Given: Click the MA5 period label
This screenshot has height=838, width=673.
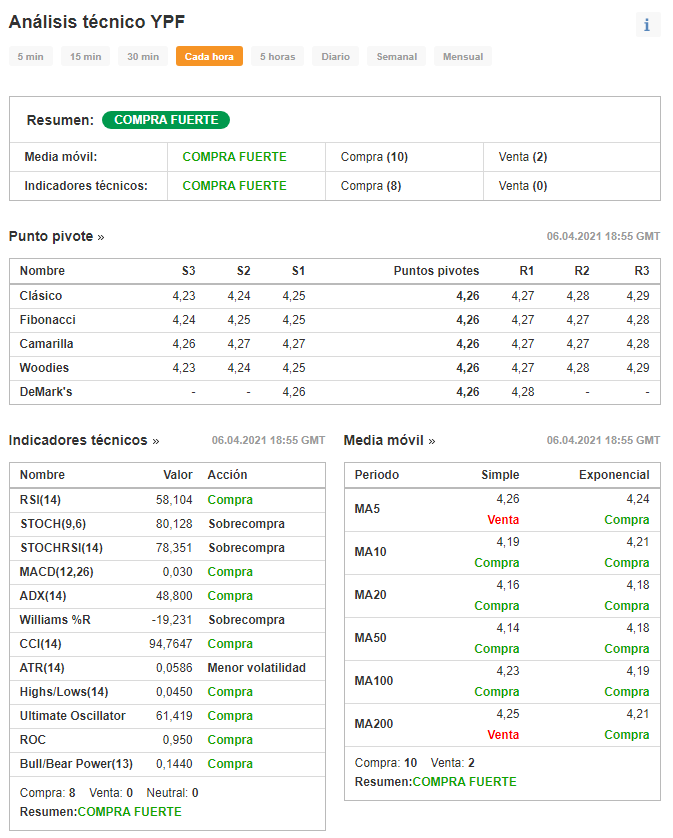Looking at the screenshot, I should click(367, 509).
